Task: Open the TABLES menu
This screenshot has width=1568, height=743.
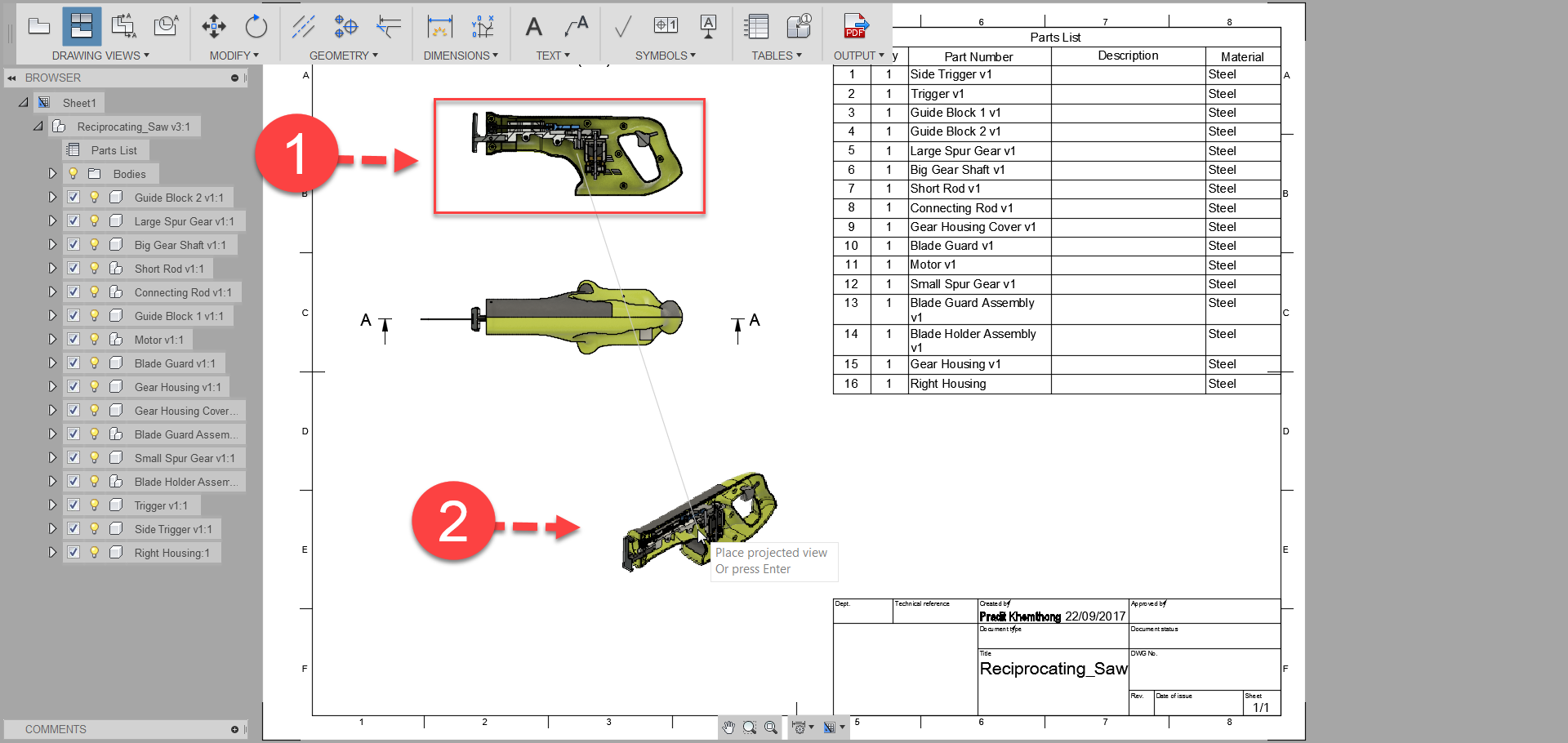Action: 776,56
